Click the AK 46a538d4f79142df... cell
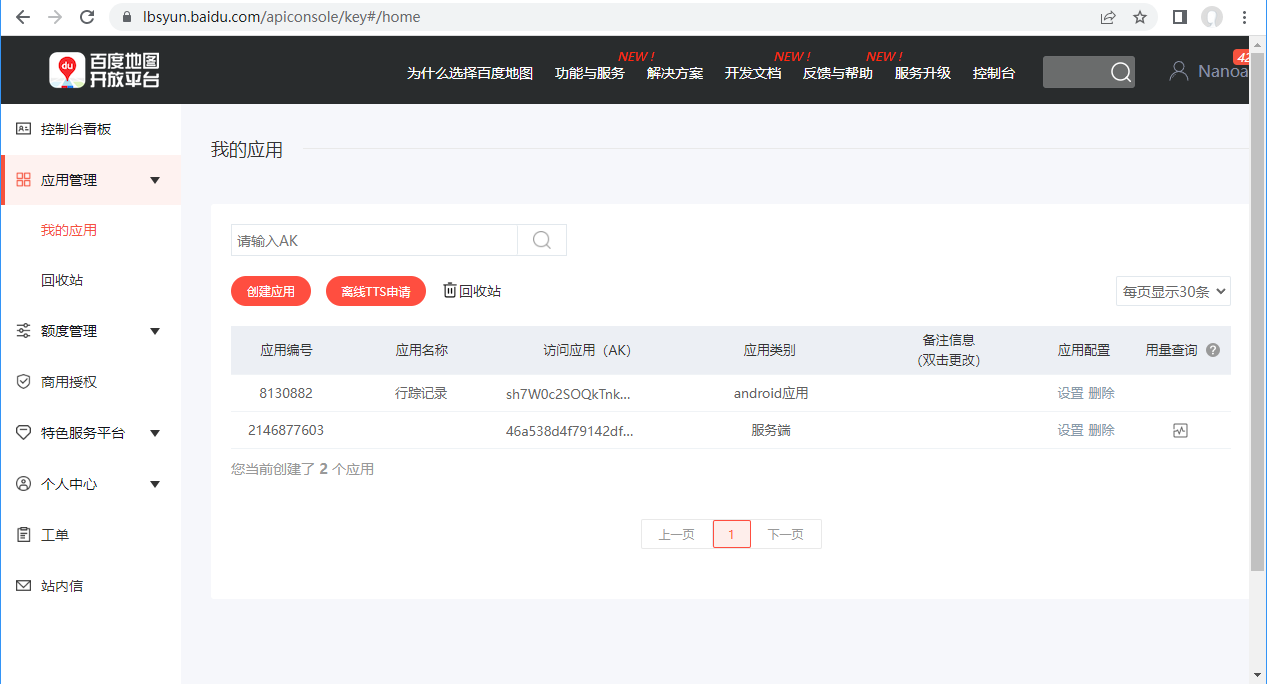 pos(570,431)
